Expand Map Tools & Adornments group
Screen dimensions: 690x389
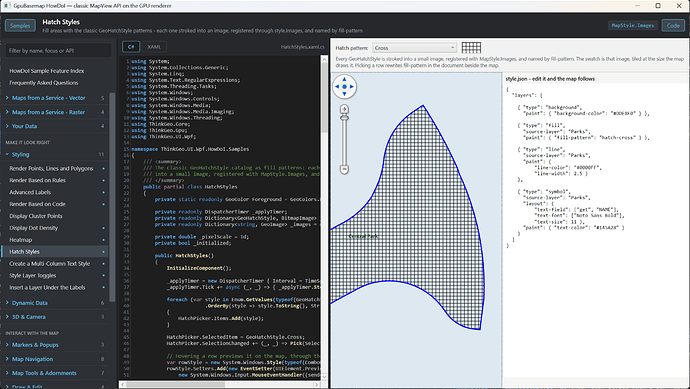55,373
